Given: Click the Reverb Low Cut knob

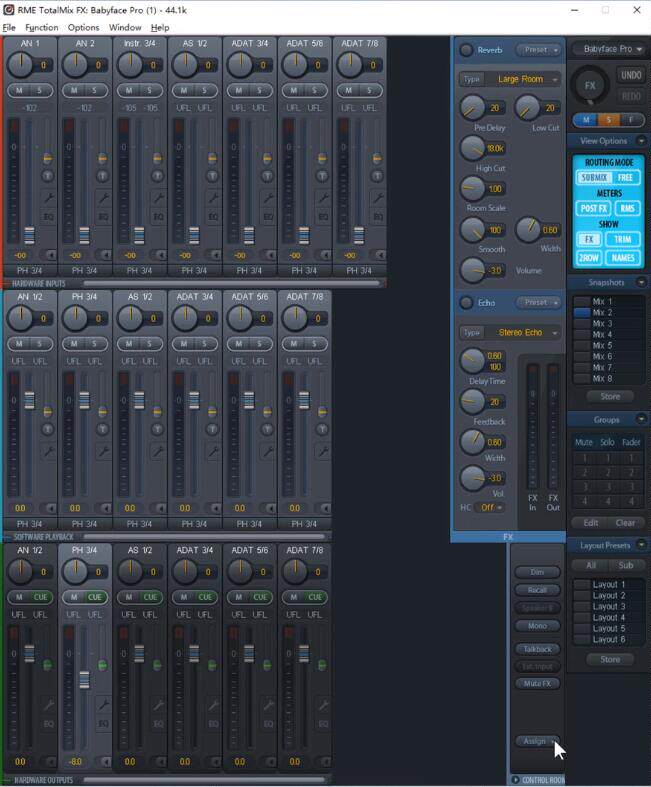Looking at the screenshot, I should click(x=528, y=107).
